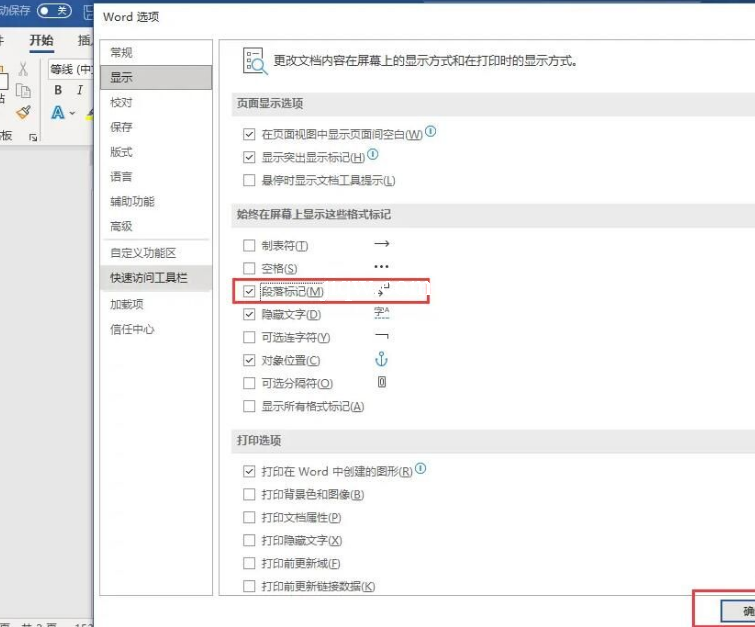755x627 pixels.
Task: Select 常规 category in Word options
Action: pyautogui.click(x=156, y=52)
